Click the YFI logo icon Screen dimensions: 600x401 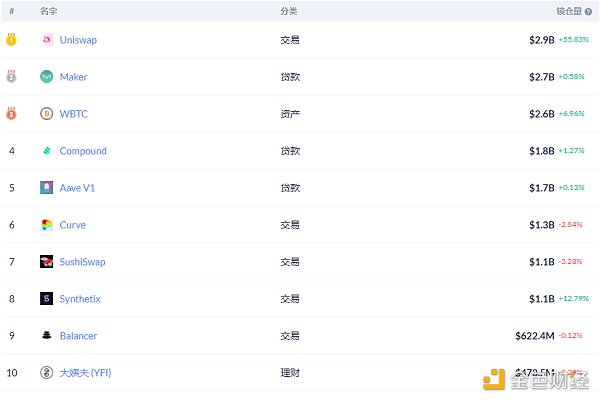[x=46, y=373]
